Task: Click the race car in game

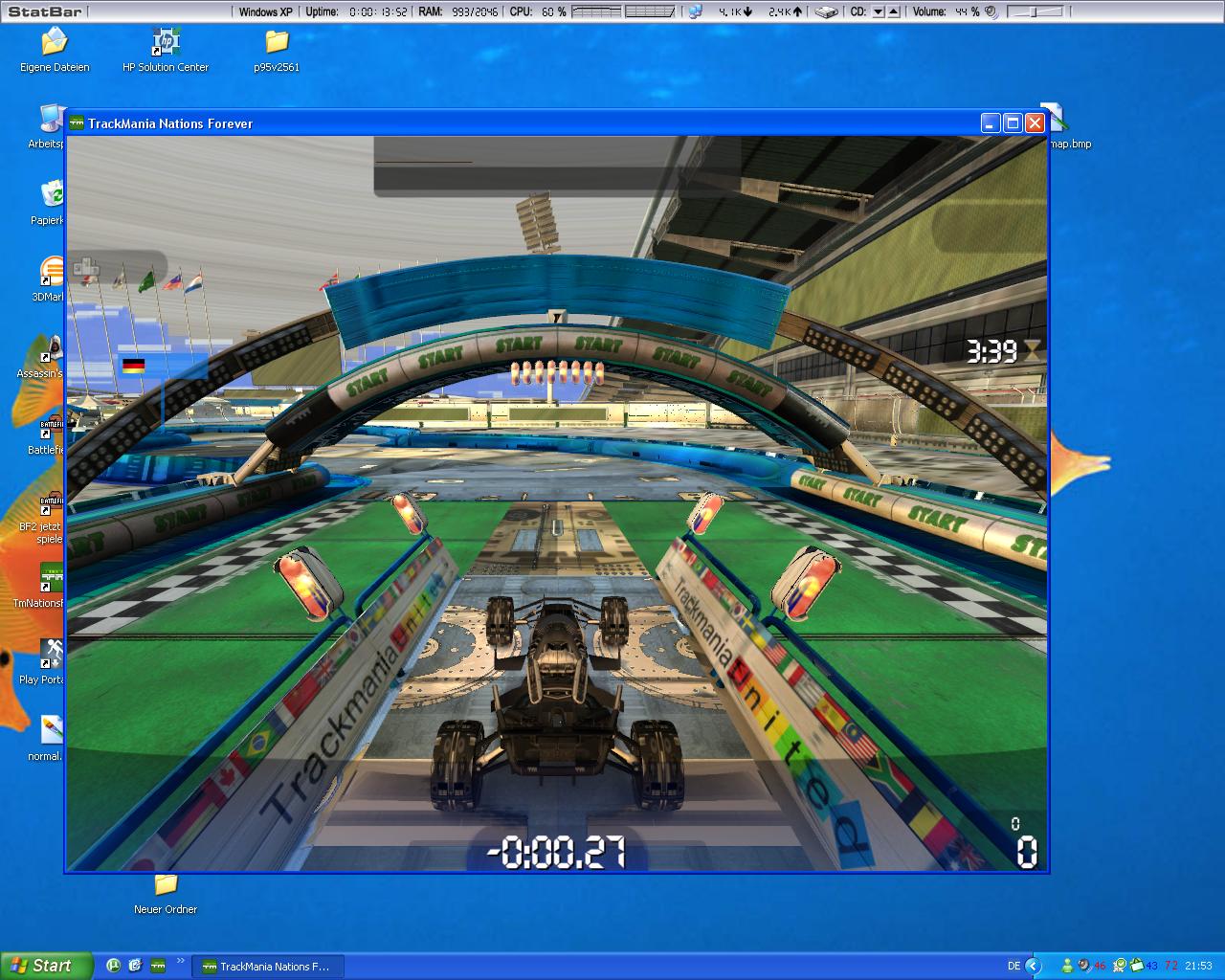Action: point(558,703)
